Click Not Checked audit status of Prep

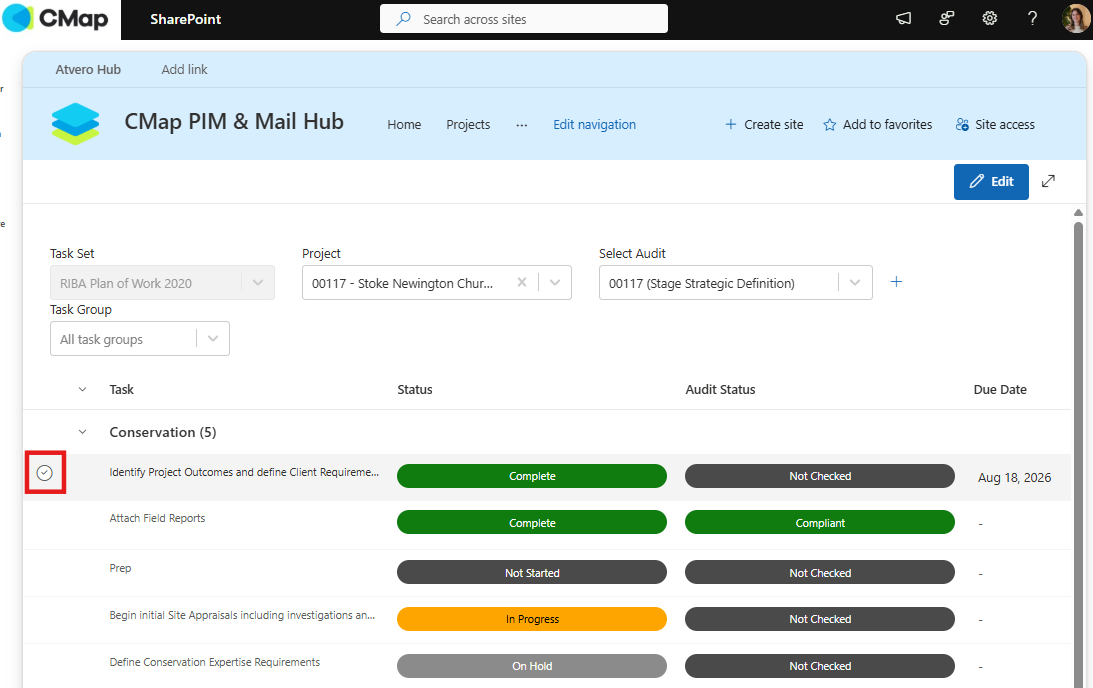pyautogui.click(x=820, y=572)
